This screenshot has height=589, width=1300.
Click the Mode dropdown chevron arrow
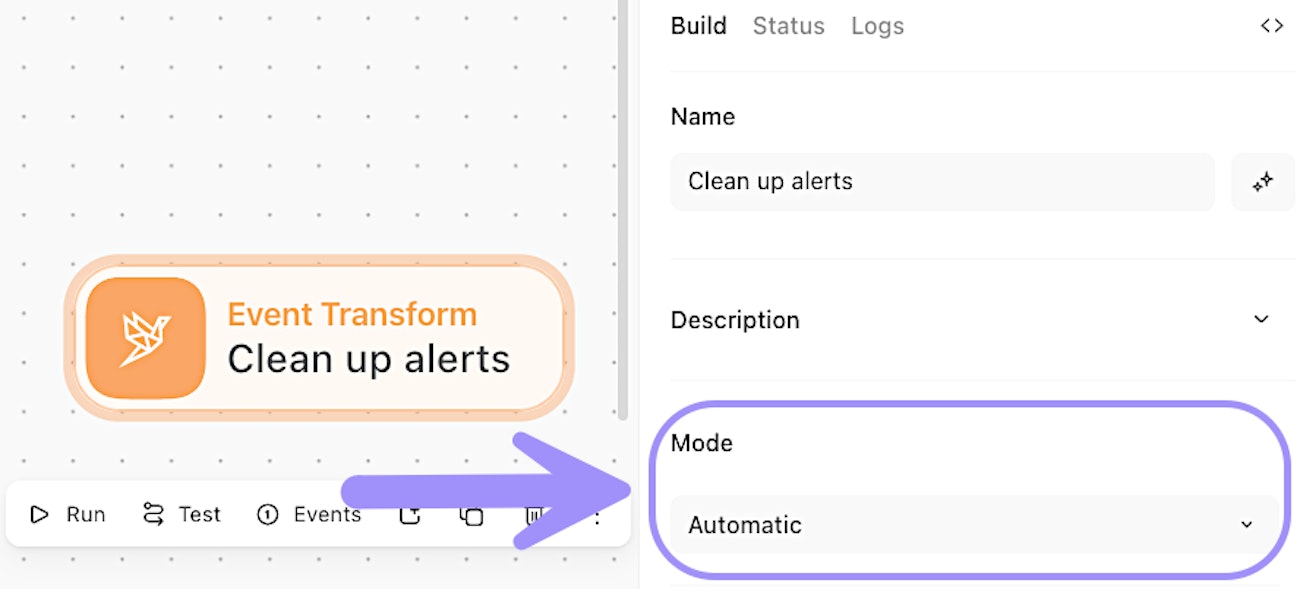pos(1246,525)
